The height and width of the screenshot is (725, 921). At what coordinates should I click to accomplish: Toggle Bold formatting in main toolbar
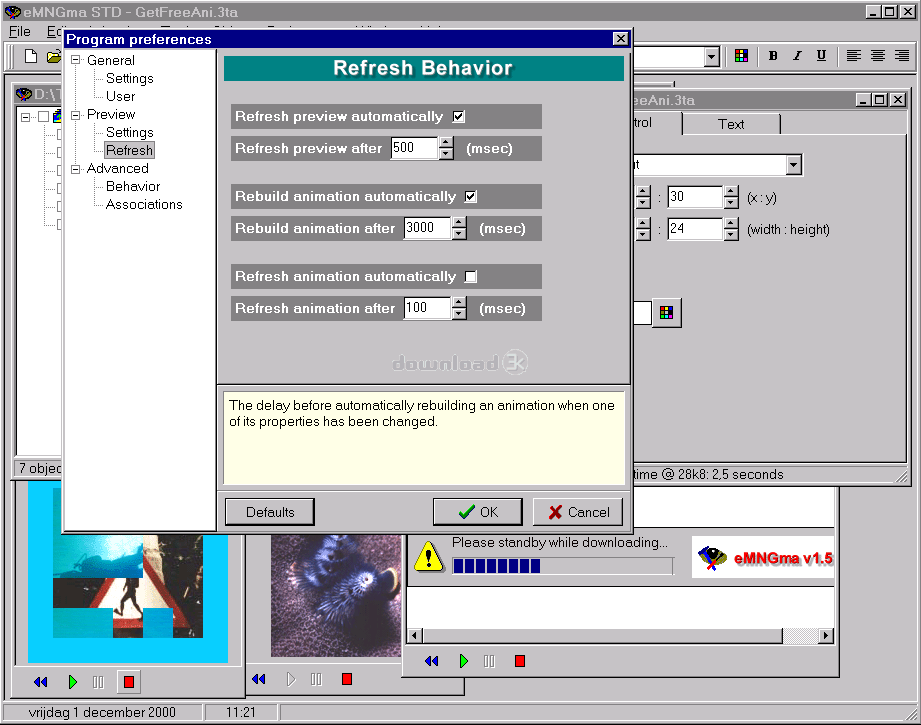[773, 56]
